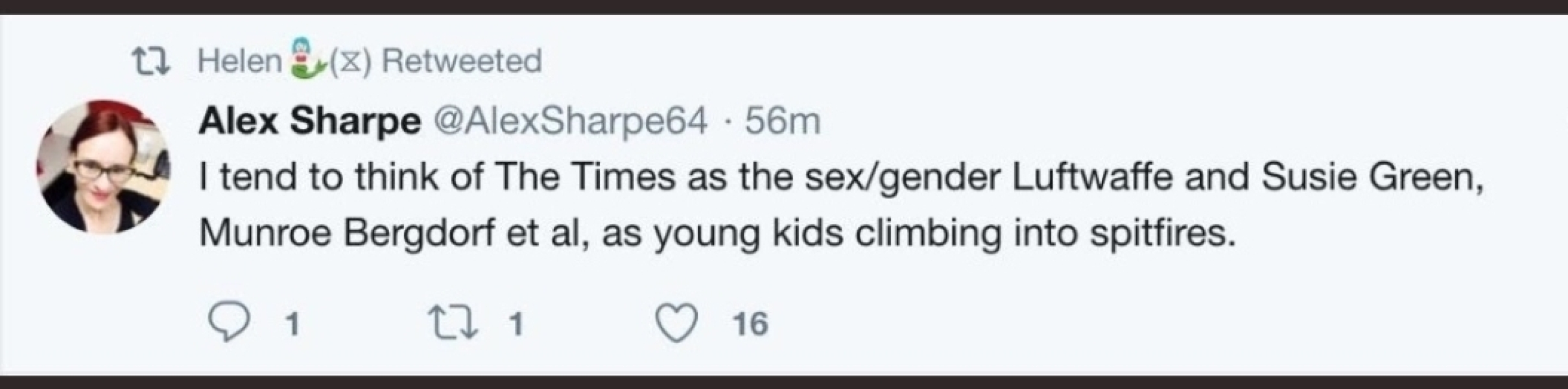Click the 'Retweeted' label text
The width and height of the screenshot is (1568, 389).
pos(461,62)
